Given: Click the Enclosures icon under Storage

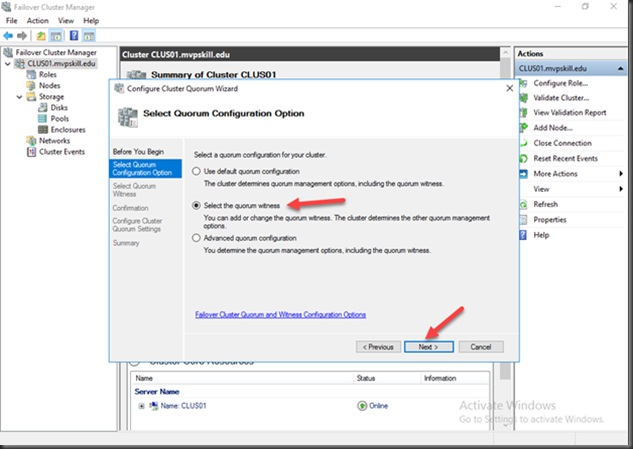Looking at the screenshot, I should click(42, 130).
